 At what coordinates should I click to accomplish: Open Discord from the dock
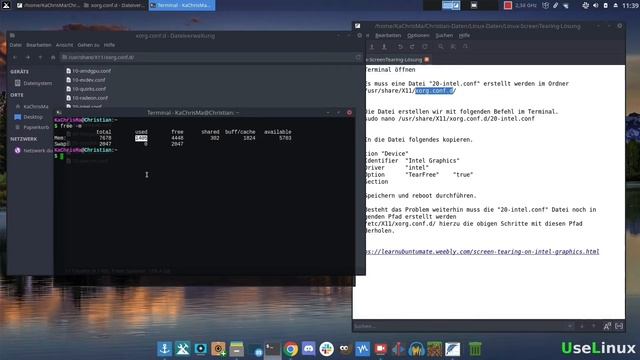click(309, 349)
